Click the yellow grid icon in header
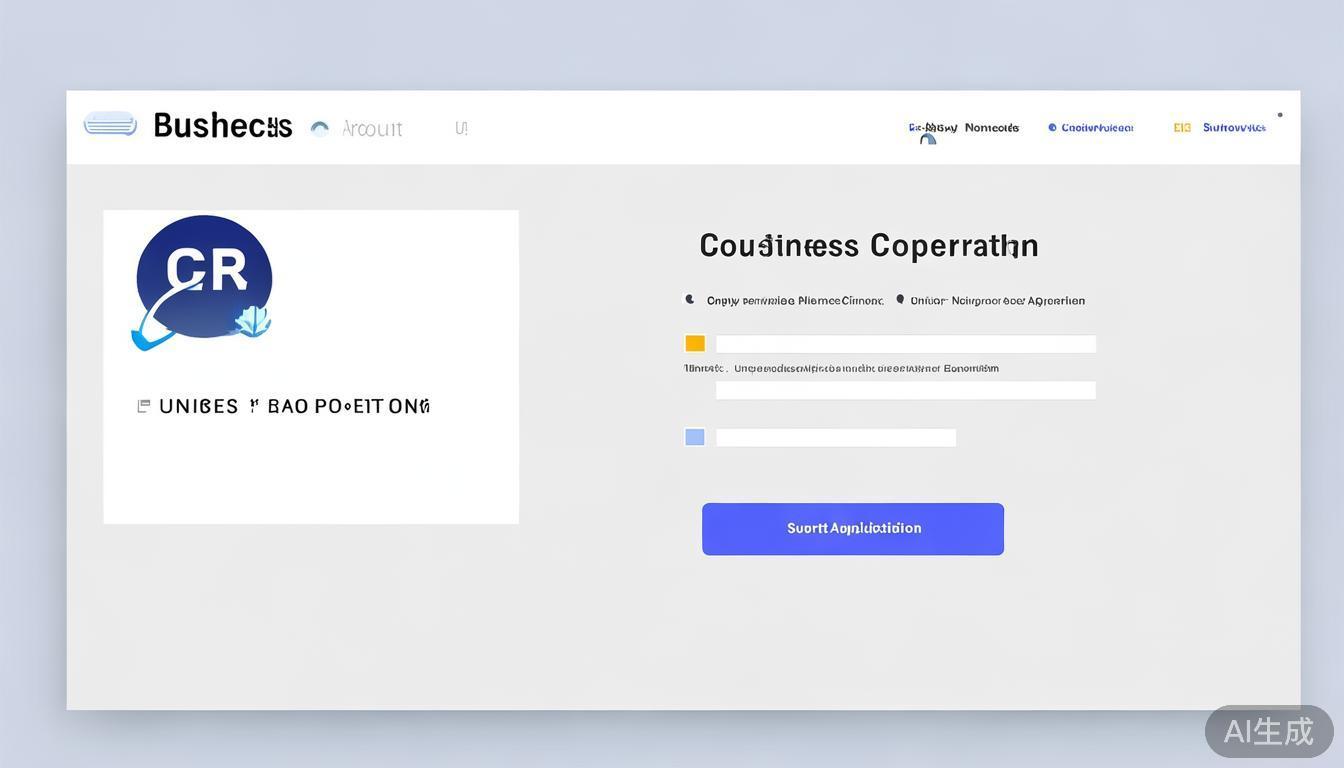This screenshot has height=768, width=1344. point(1182,128)
